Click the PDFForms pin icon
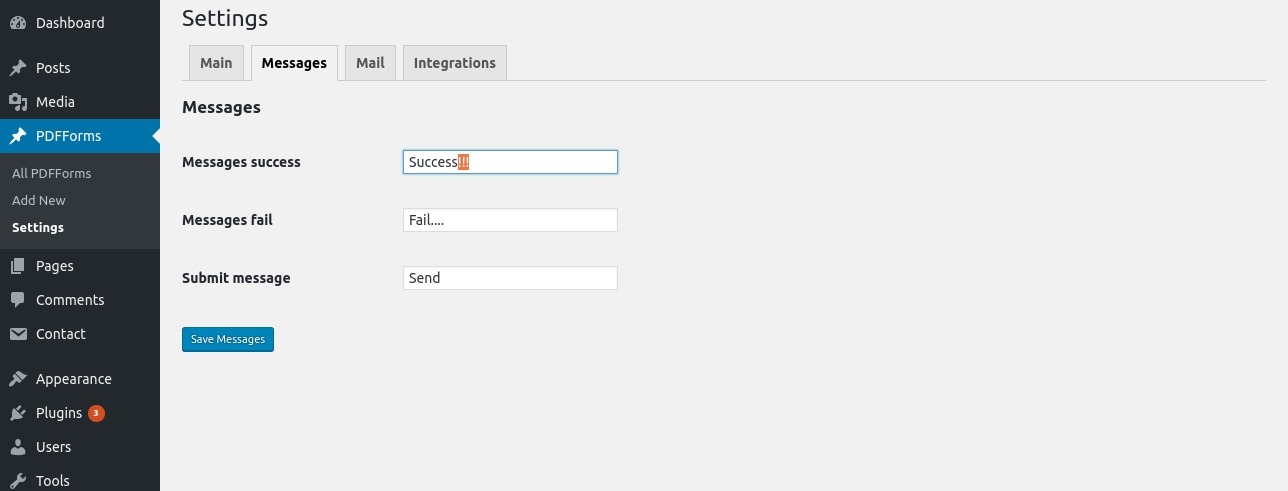 pos(18,136)
